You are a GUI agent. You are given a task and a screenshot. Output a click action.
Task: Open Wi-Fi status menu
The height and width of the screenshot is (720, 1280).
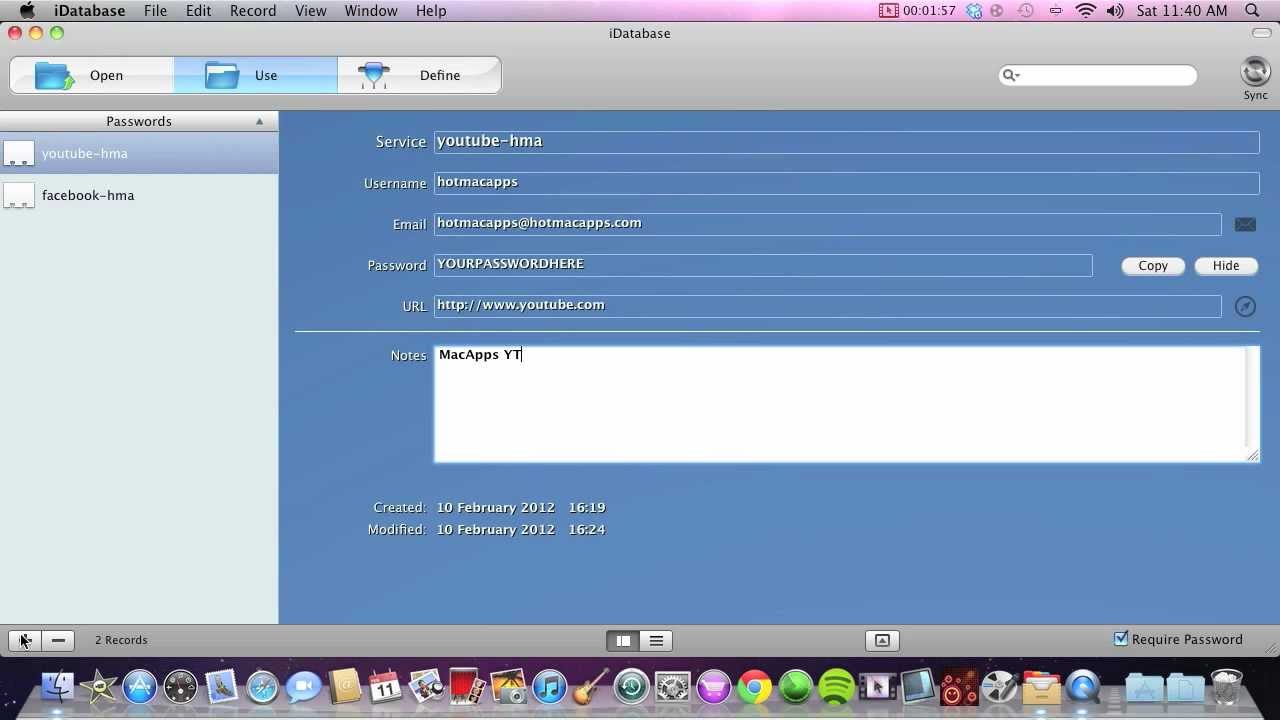point(1086,11)
